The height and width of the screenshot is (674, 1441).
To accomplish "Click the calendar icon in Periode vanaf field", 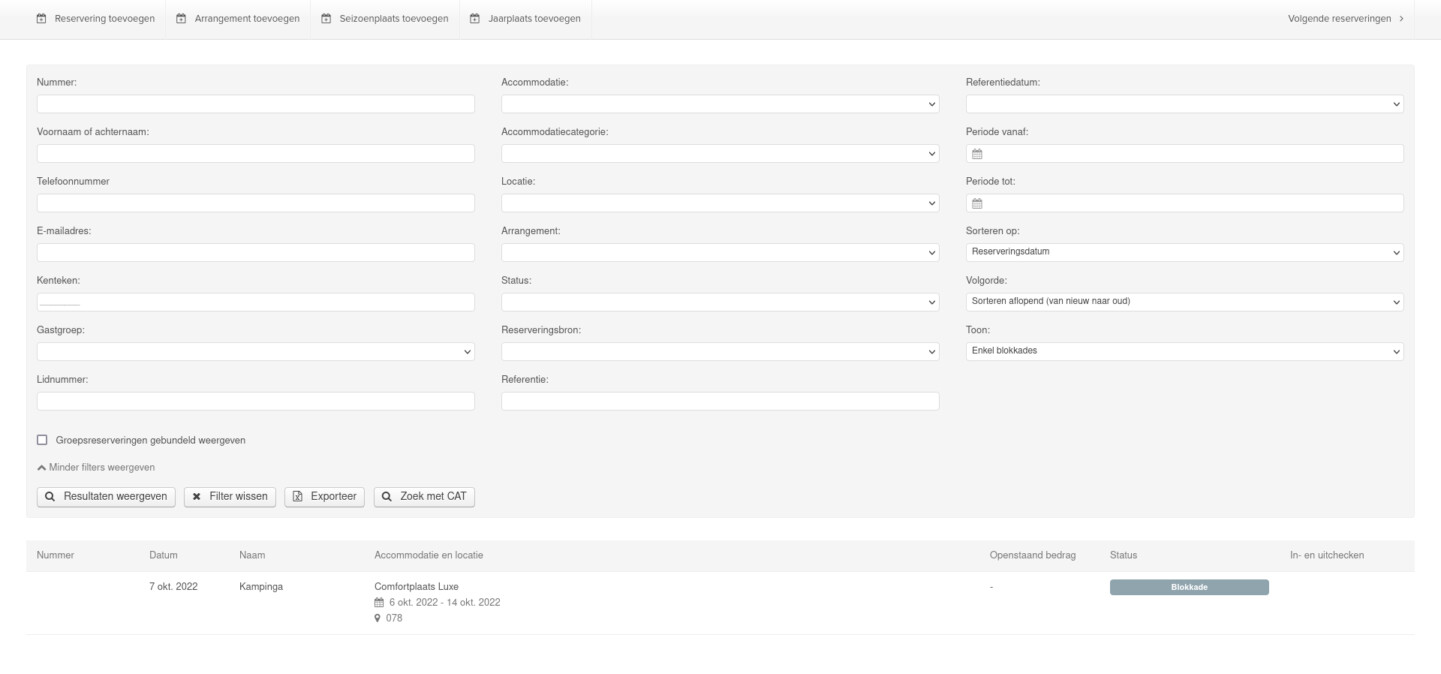I will coord(978,154).
